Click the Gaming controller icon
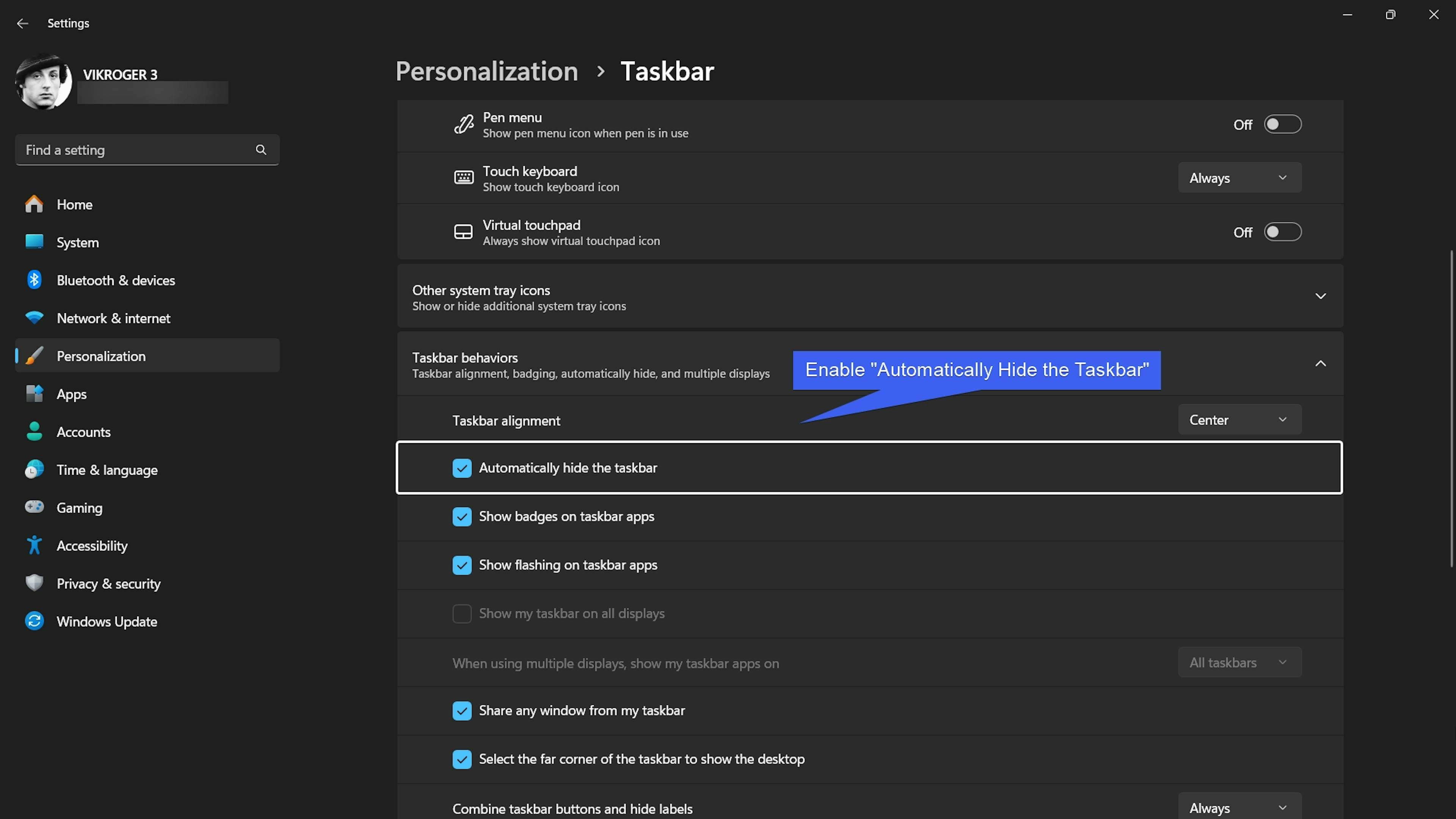1456x819 pixels. coord(34,507)
